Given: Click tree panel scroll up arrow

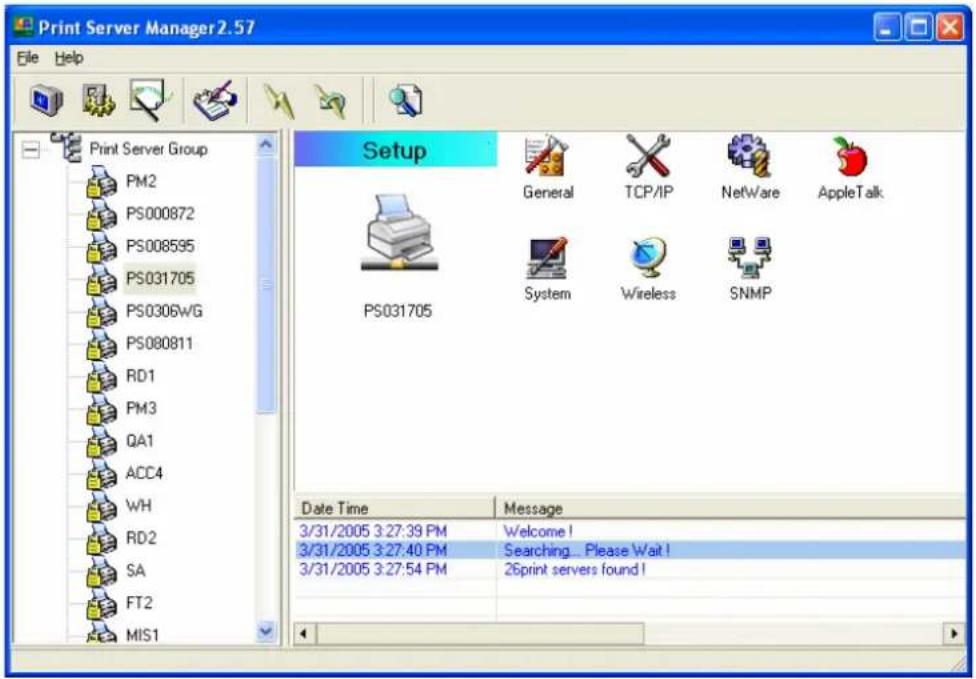Looking at the screenshot, I should [266, 145].
